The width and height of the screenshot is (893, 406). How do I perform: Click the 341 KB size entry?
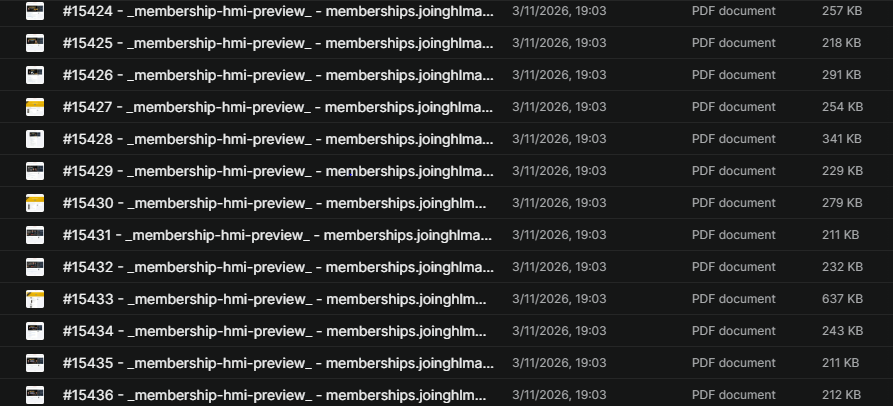click(x=842, y=139)
